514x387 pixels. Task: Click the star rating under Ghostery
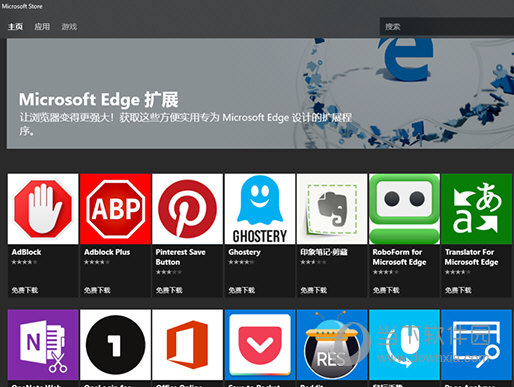click(241, 262)
